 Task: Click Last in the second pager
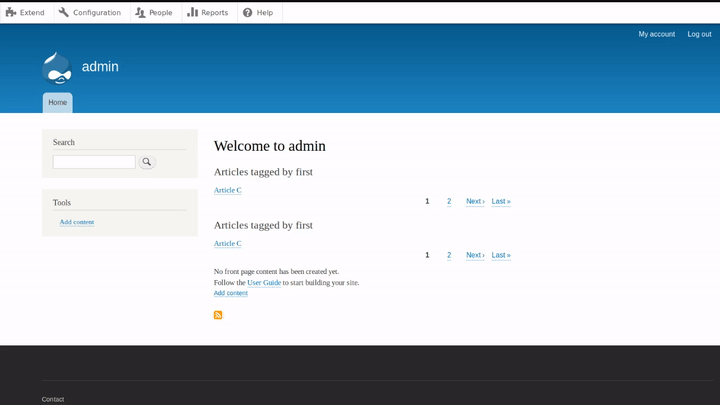coord(501,255)
